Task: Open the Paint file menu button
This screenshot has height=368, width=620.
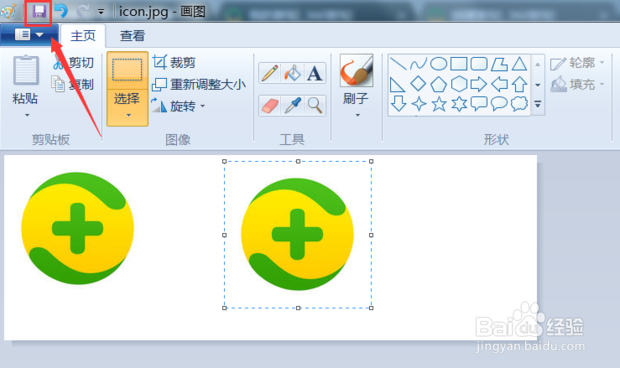Action: [x=29, y=35]
